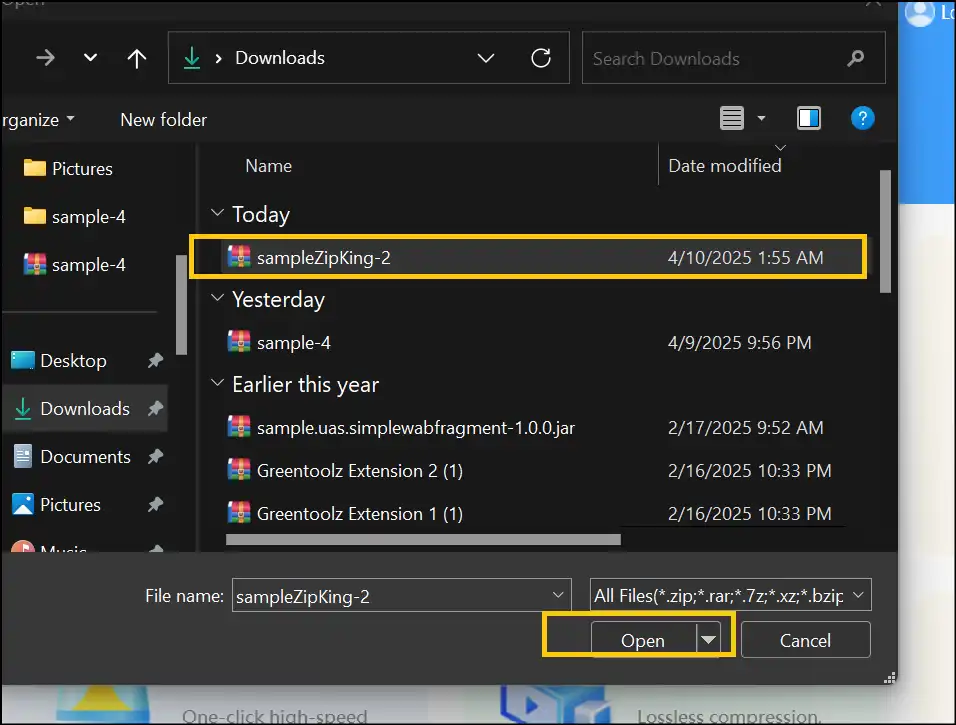Collapse the Yesterday group

pyautogui.click(x=216, y=298)
